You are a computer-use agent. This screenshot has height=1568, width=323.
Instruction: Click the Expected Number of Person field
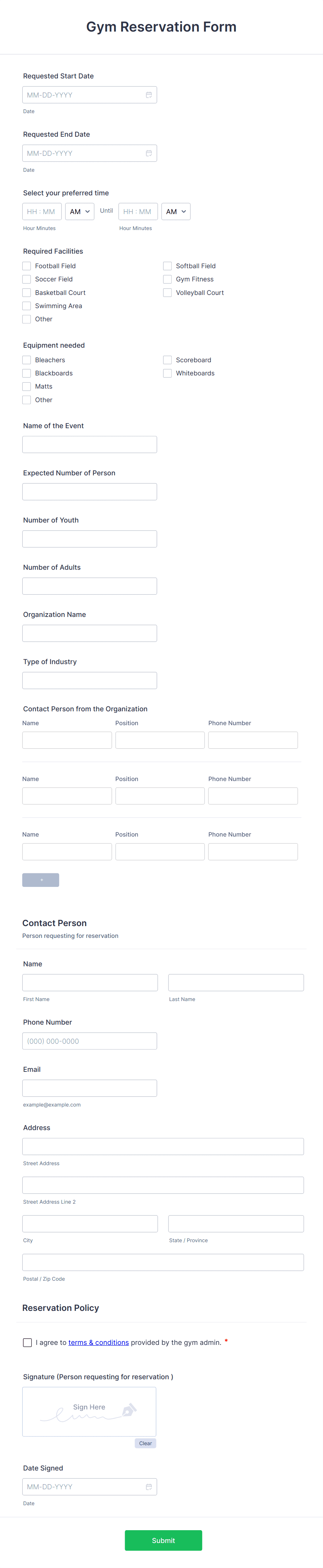pos(89,491)
